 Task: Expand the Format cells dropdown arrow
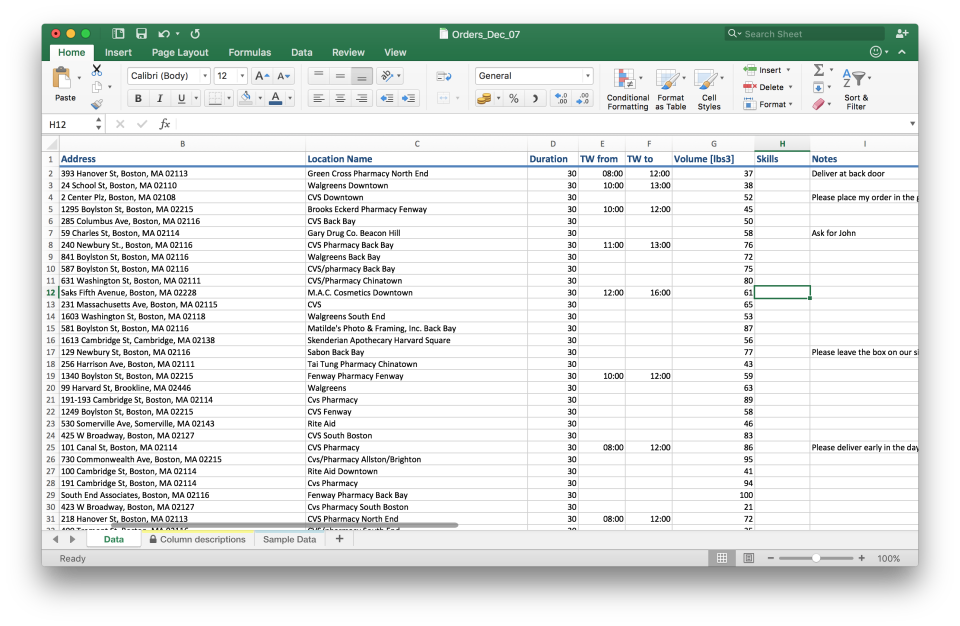tap(791, 104)
